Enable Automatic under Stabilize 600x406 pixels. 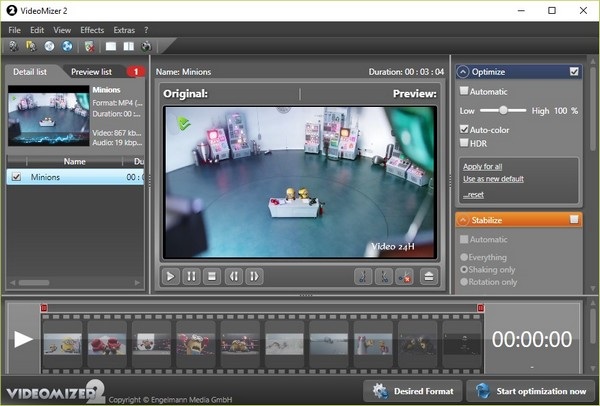click(464, 239)
